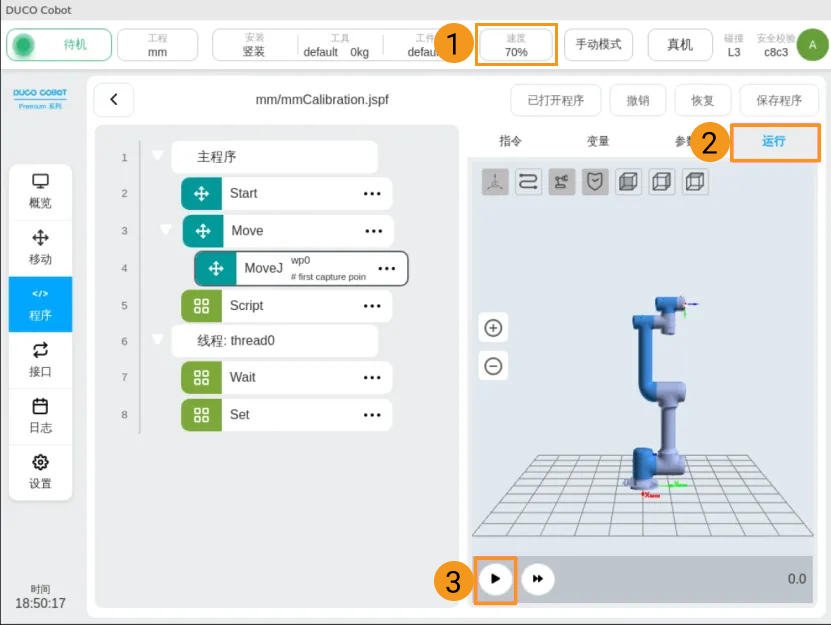The image size is (831, 625).
Task: Click the Wait node green icon
Action: pos(201,377)
